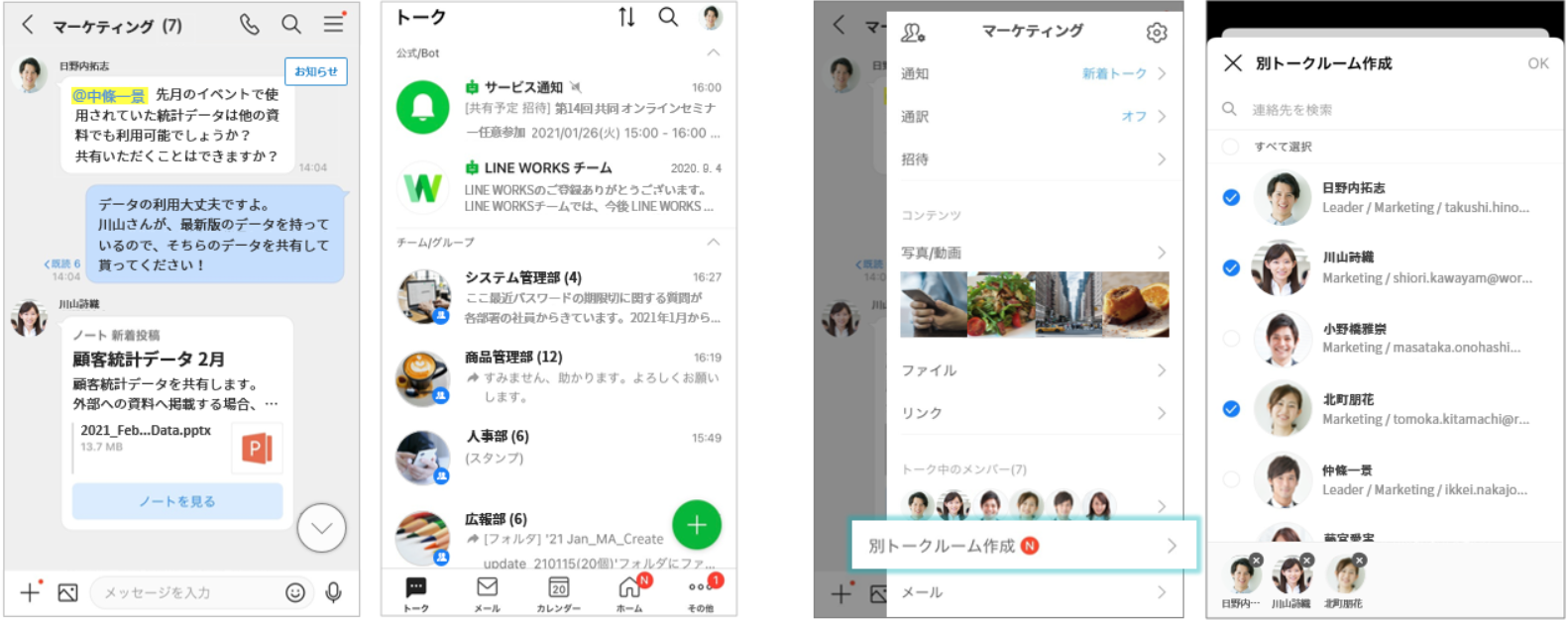The height and width of the screenshot is (622, 1568).
Task: Click the 連絡先を検索 search field
Action: coord(1388,110)
